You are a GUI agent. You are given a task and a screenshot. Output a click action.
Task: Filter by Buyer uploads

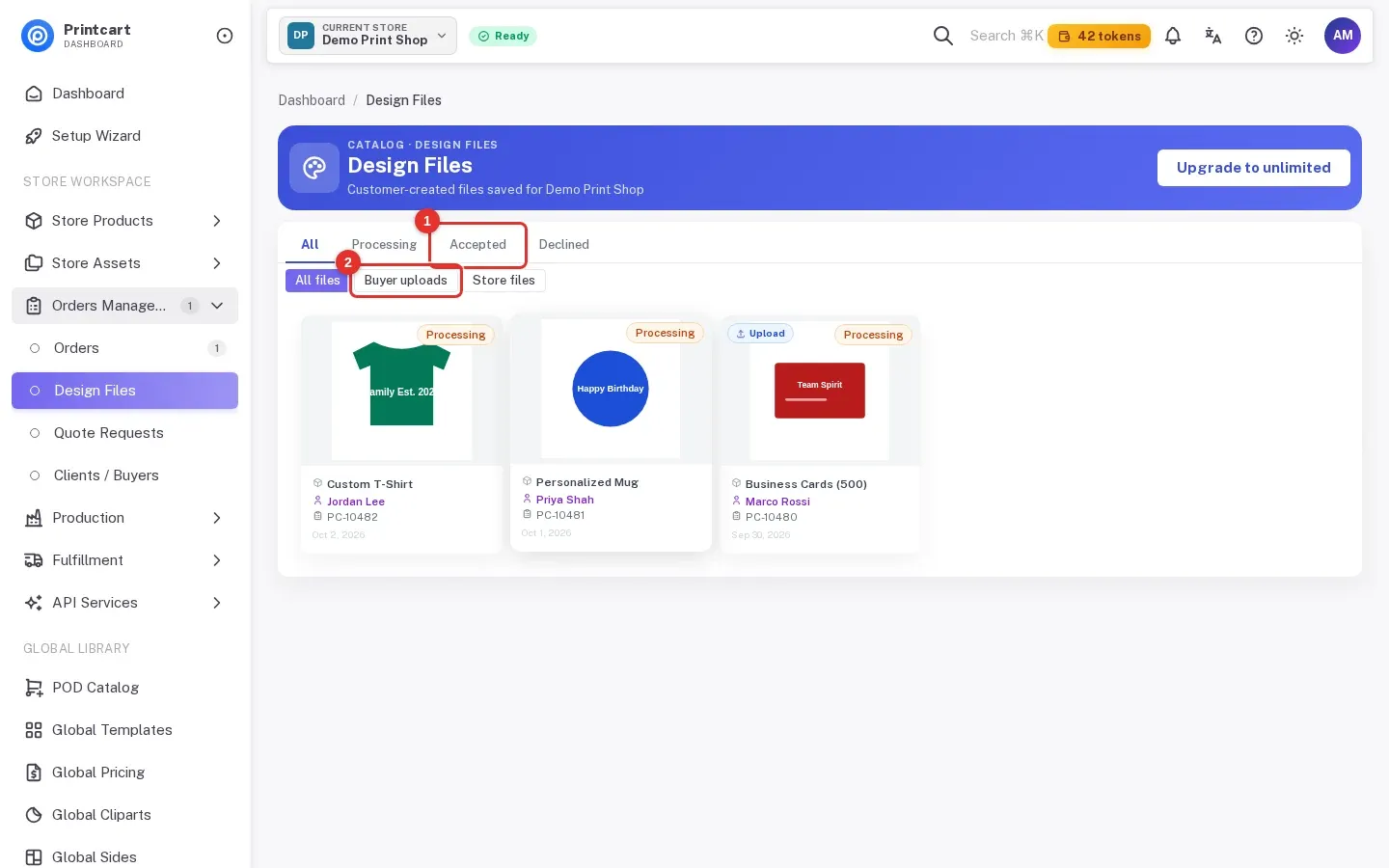[406, 281]
